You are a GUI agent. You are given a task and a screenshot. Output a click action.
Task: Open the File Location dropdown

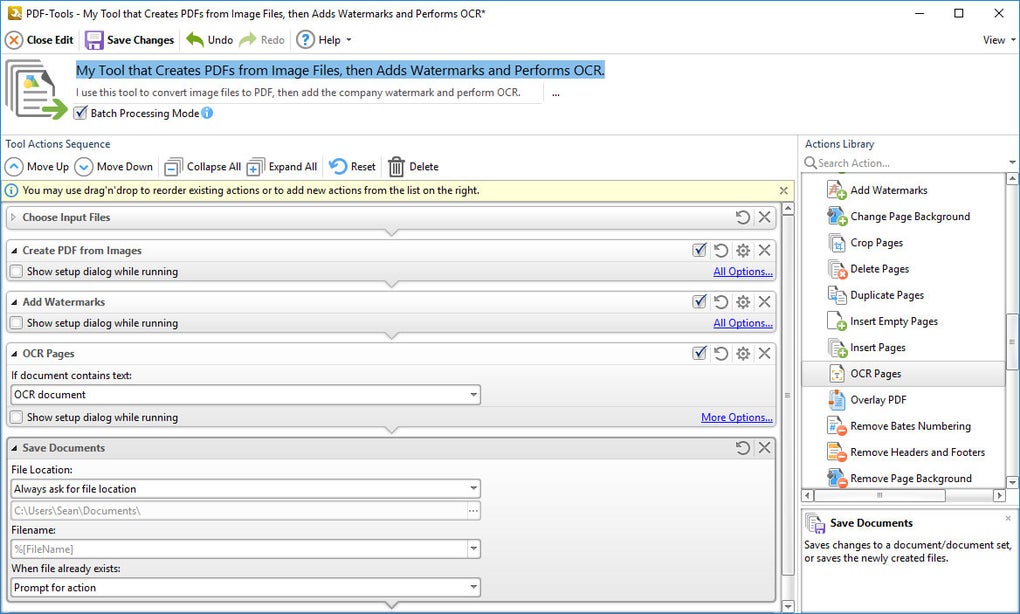(x=246, y=488)
